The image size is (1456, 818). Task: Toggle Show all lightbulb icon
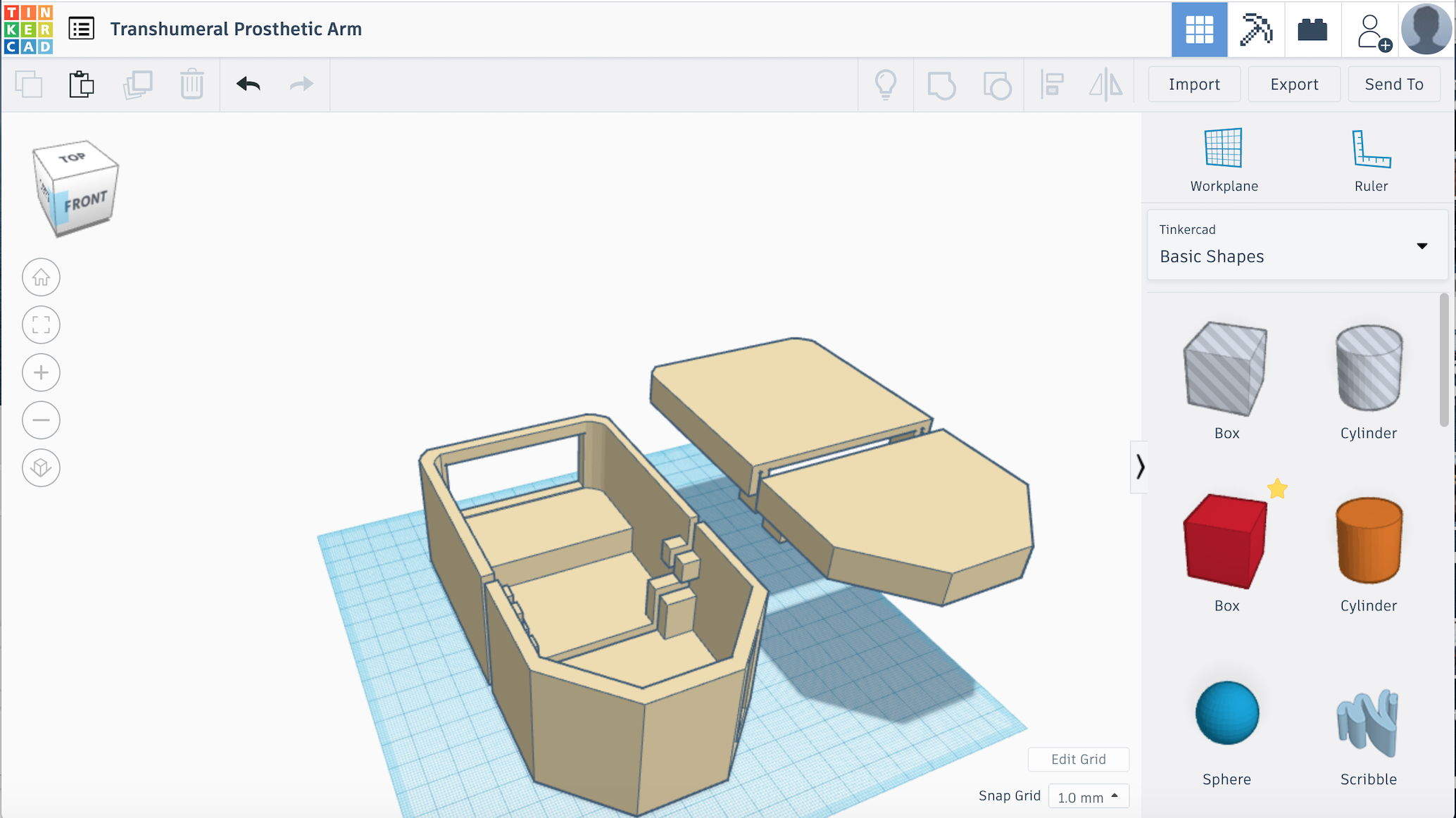[x=886, y=84]
